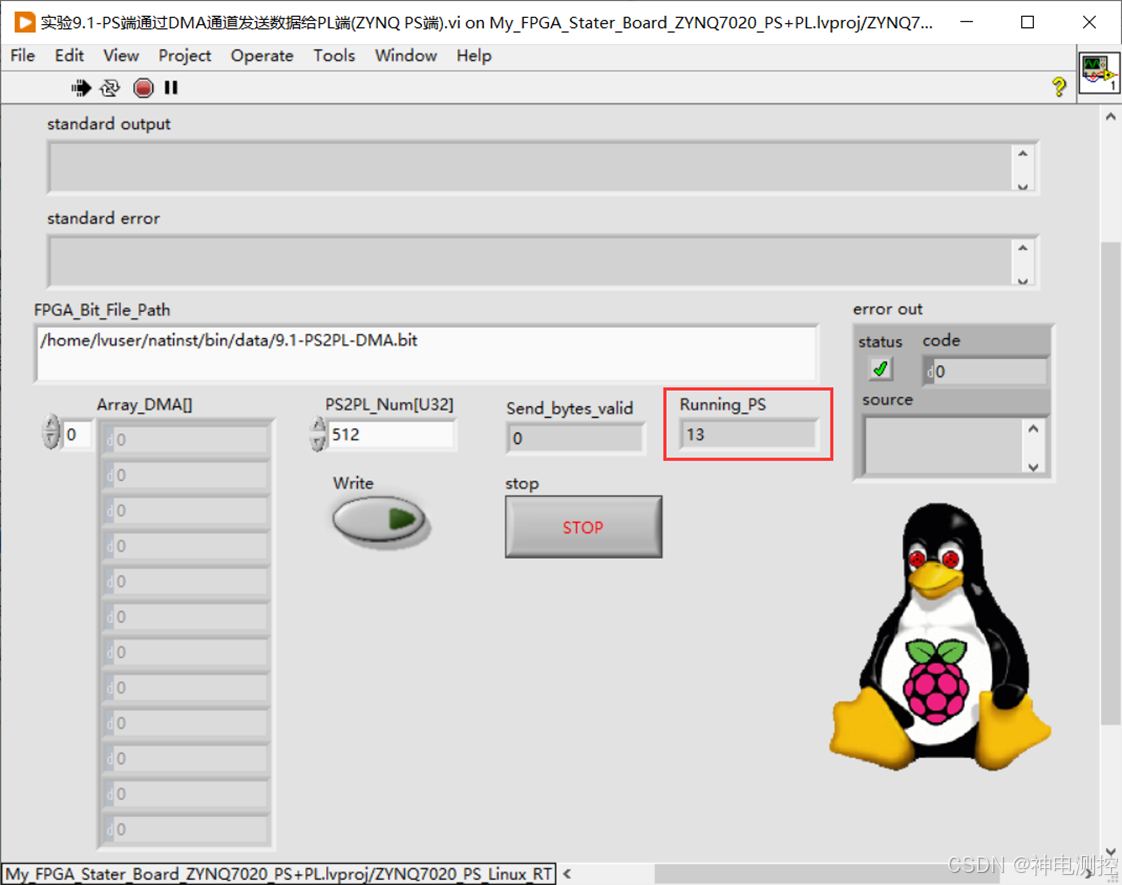Open the context help question mark
1122x885 pixels.
coord(1059,87)
